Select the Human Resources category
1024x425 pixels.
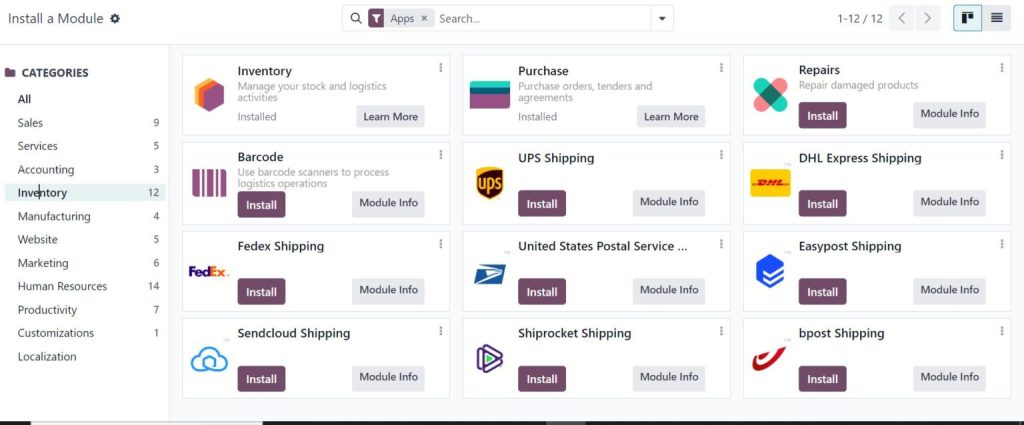click(62, 286)
